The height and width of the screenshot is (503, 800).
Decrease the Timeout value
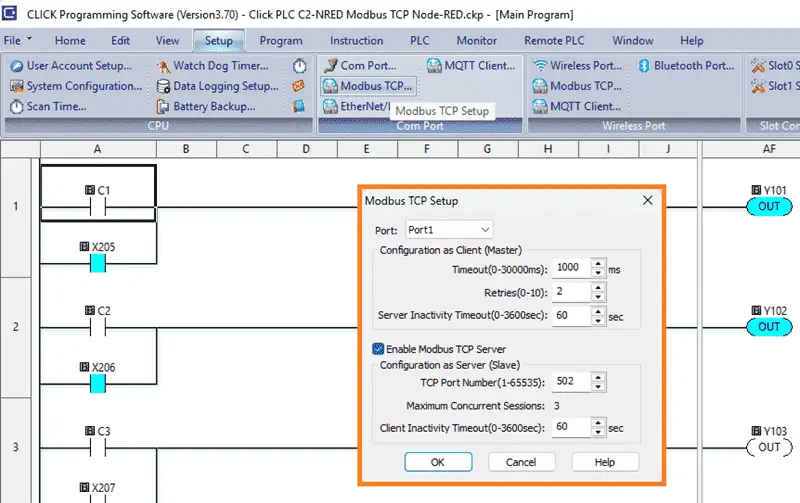(598, 272)
